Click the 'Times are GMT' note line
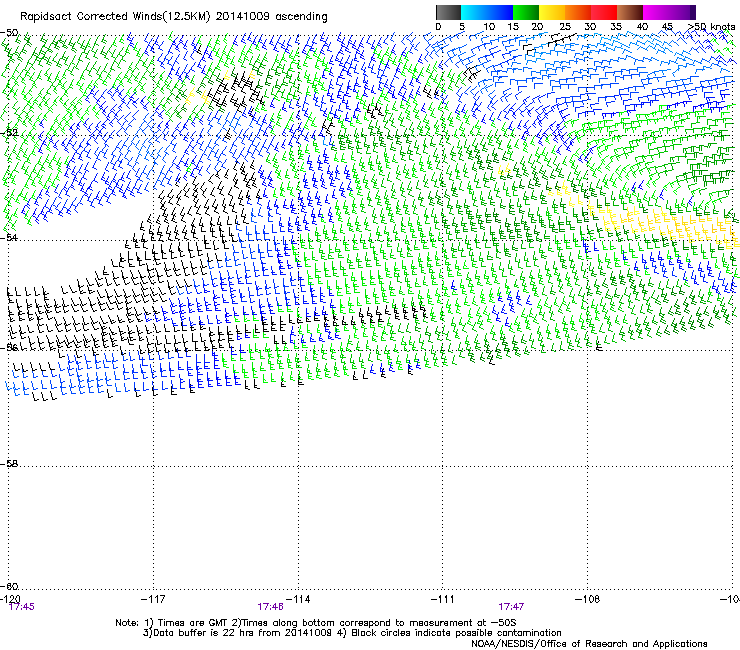 (x=316, y=623)
